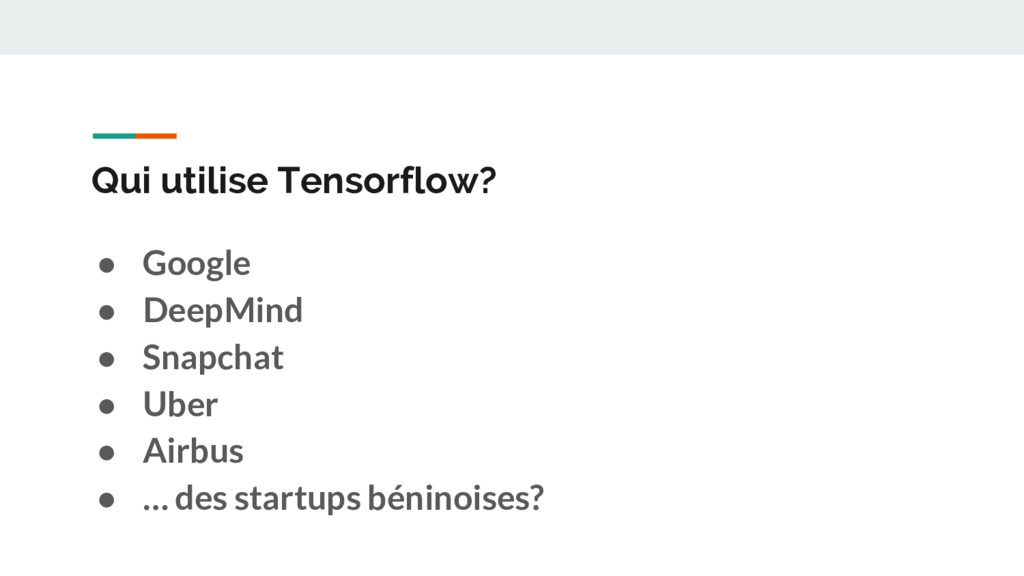Click the bullet dot before Google
The height and width of the screenshot is (576, 1024).
coord(103,265)
